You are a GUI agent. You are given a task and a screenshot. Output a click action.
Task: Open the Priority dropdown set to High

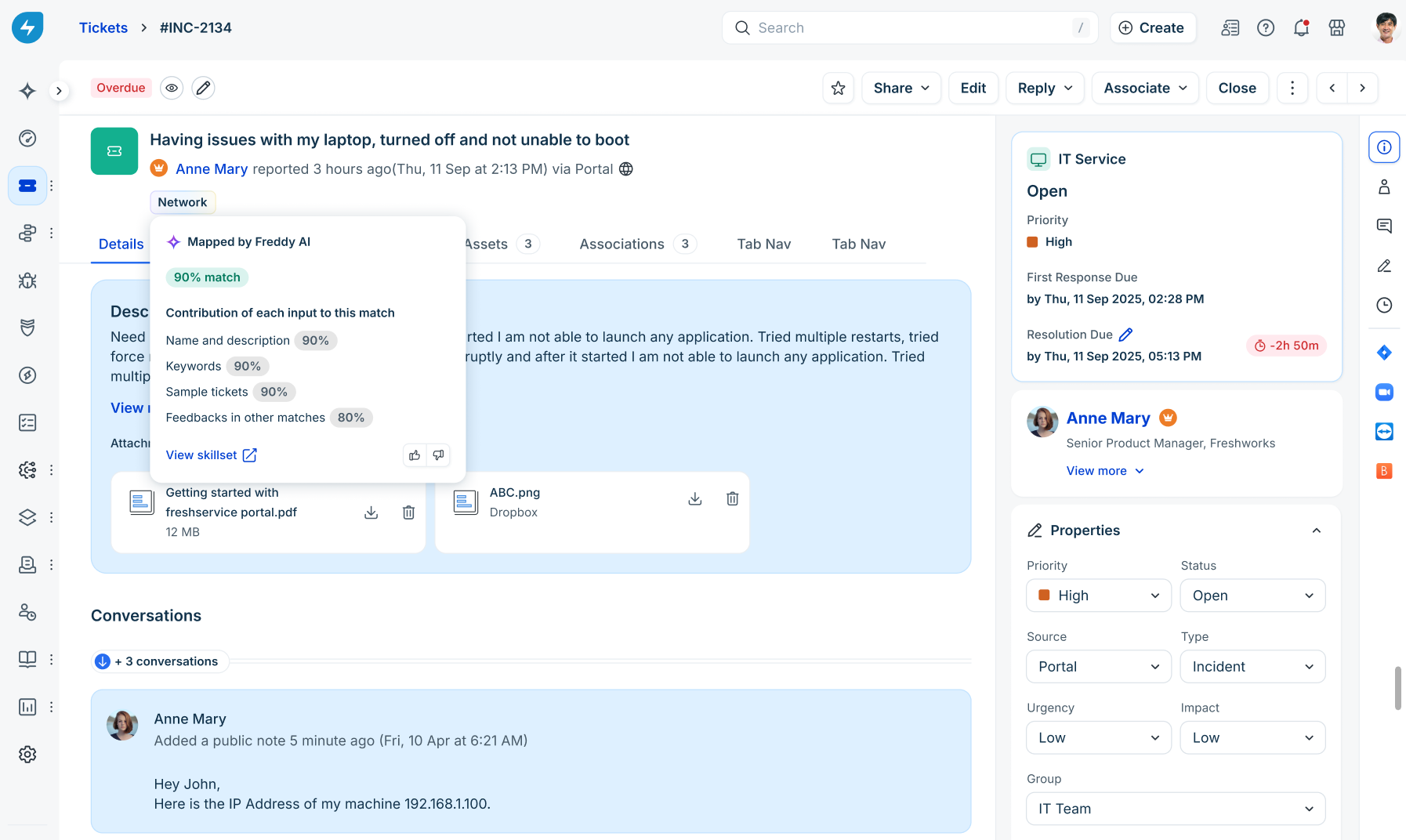pos(1099,596)
